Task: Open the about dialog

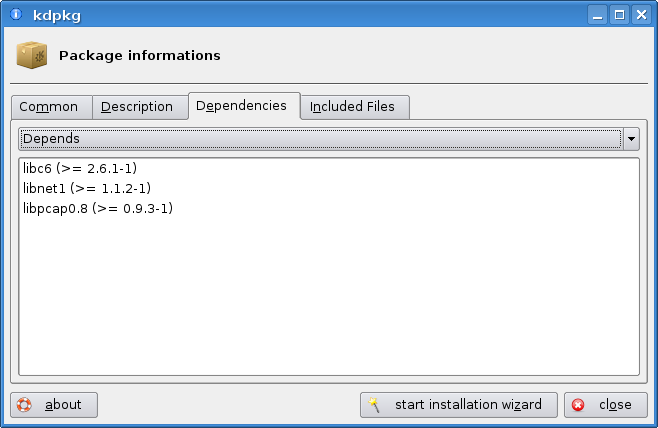Action: click(x=54, y=405)
